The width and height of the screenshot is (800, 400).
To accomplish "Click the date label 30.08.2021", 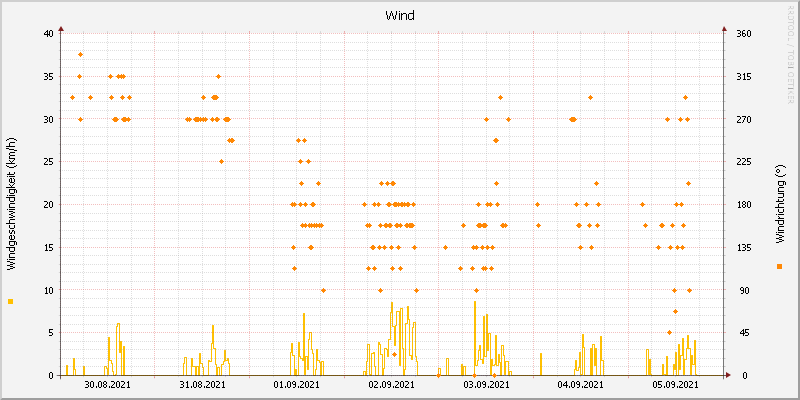I will tap(107, 384).
